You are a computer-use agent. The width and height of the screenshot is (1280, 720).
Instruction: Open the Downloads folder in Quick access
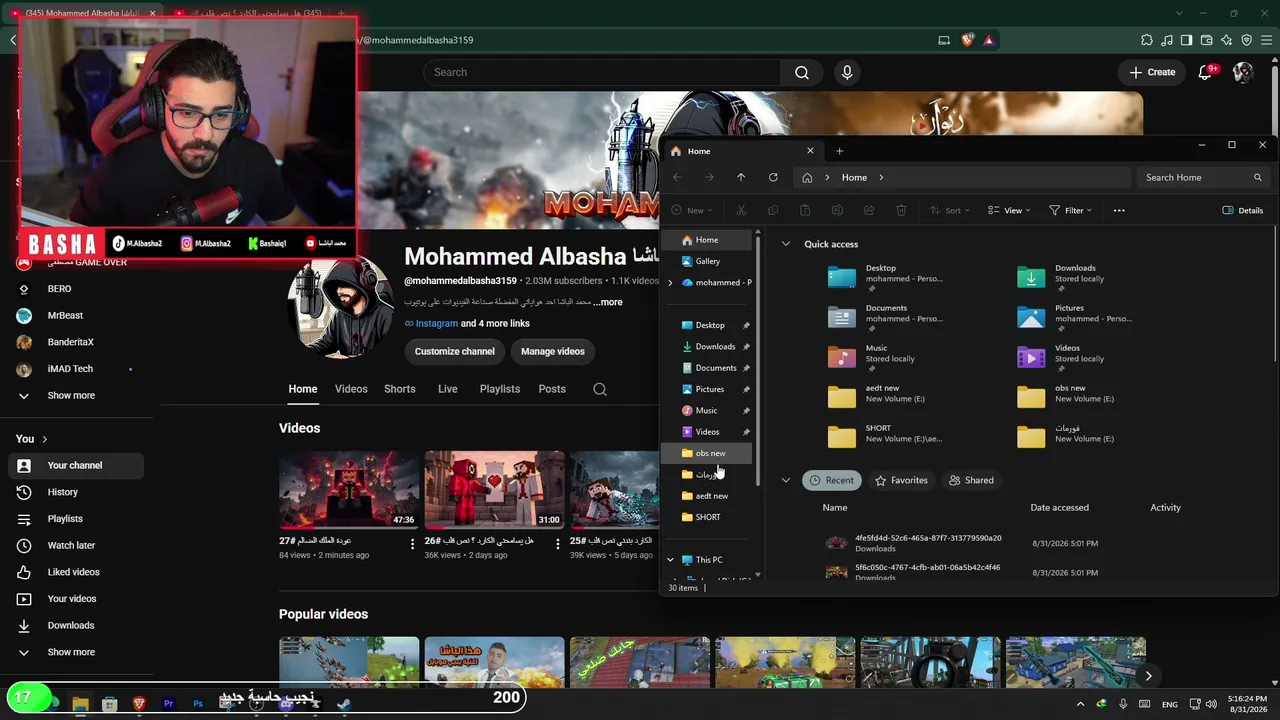(x=1075, y=277)
